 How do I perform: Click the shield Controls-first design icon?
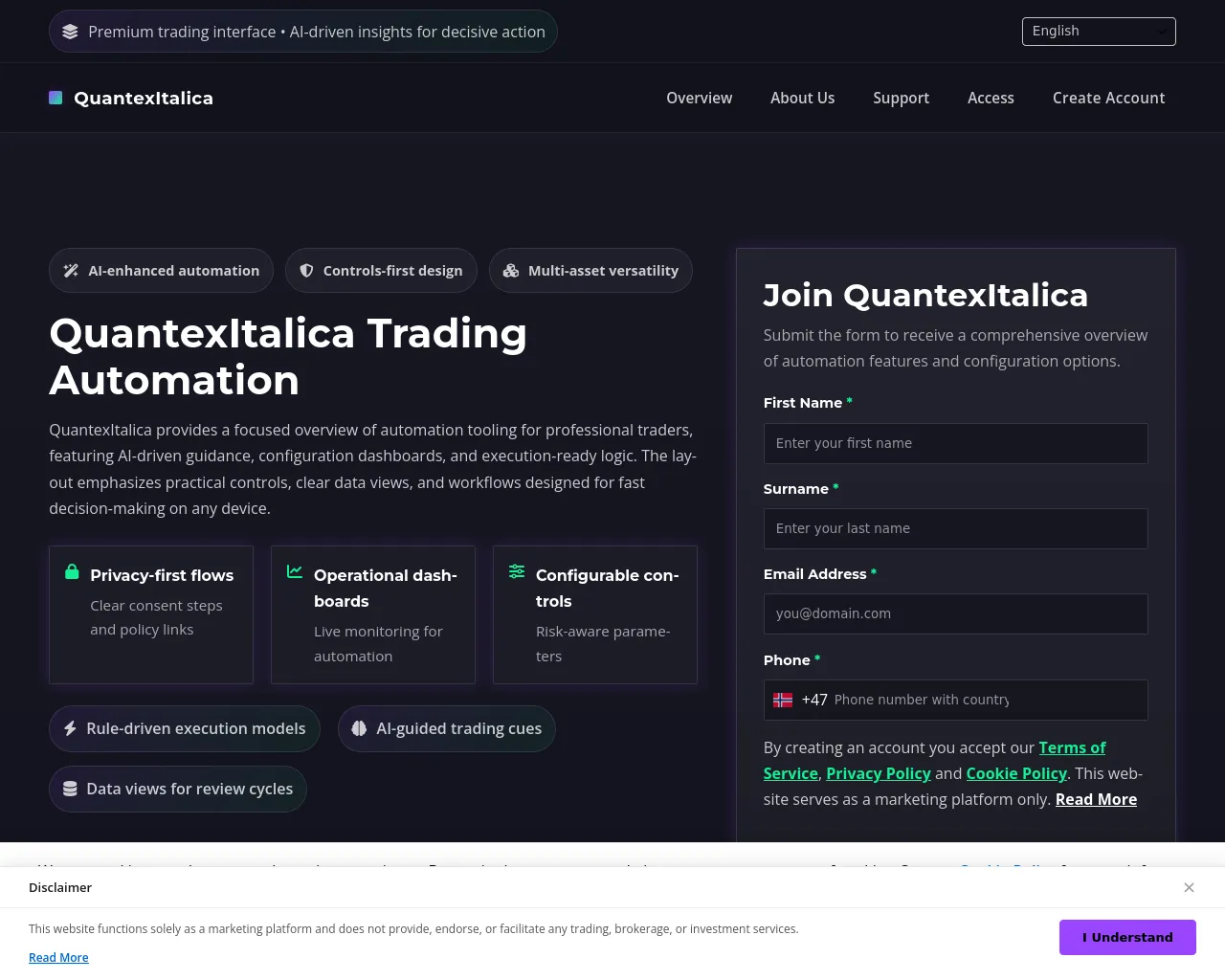pyautogui.click(x=306, y=271)
